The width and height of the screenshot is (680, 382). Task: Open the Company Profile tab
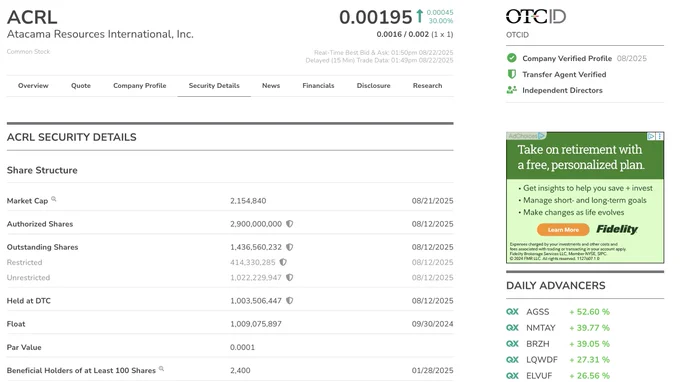[140, 85]
